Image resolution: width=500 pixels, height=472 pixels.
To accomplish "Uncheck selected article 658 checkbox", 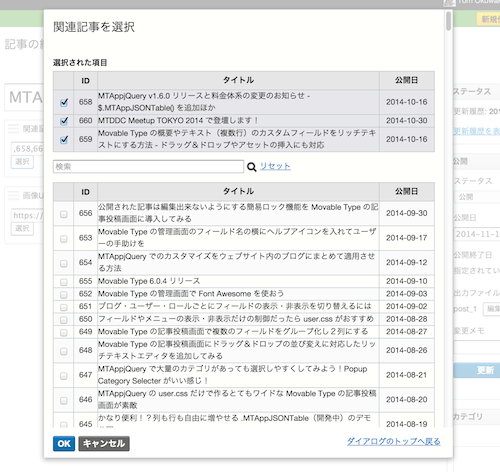I will (64, 102).
